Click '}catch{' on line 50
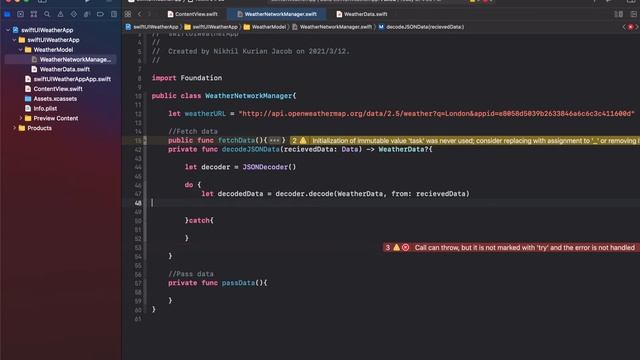 click(199, 220)
